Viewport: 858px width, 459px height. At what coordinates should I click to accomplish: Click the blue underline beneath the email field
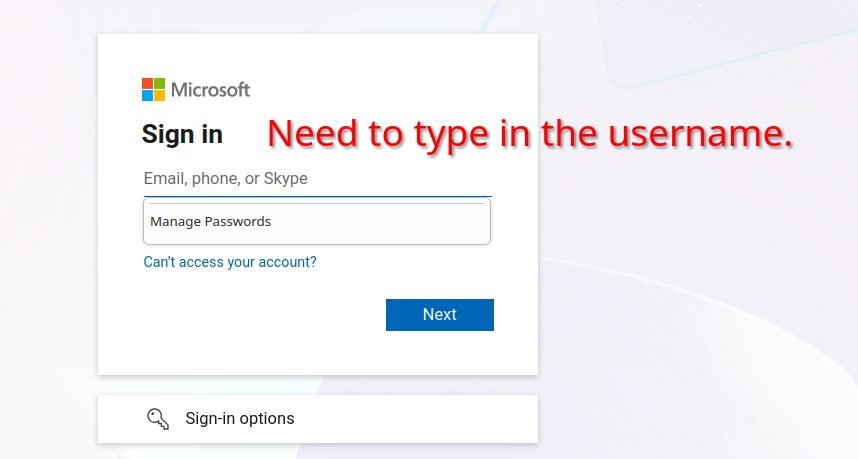coord(317,196)
